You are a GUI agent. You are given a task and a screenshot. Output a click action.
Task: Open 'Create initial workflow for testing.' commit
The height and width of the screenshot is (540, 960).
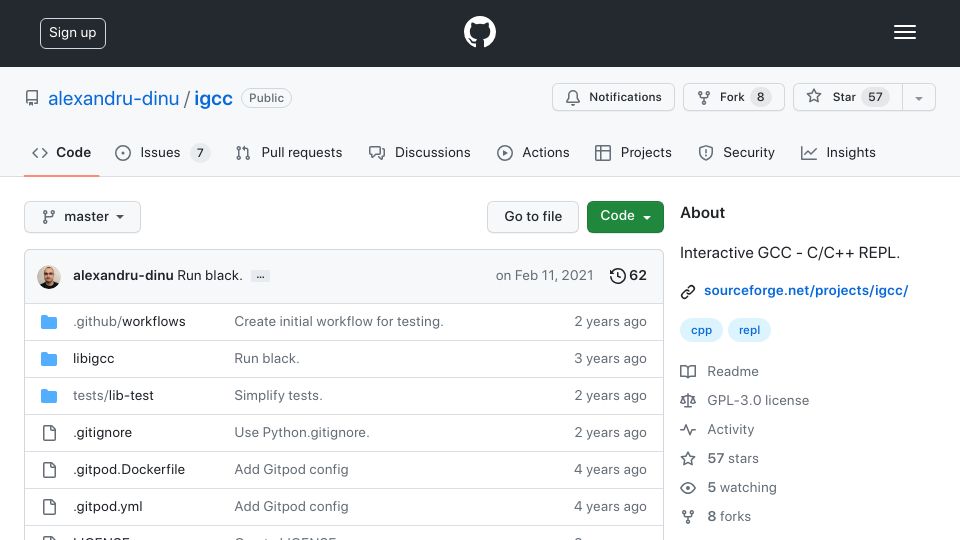point(339,321)
